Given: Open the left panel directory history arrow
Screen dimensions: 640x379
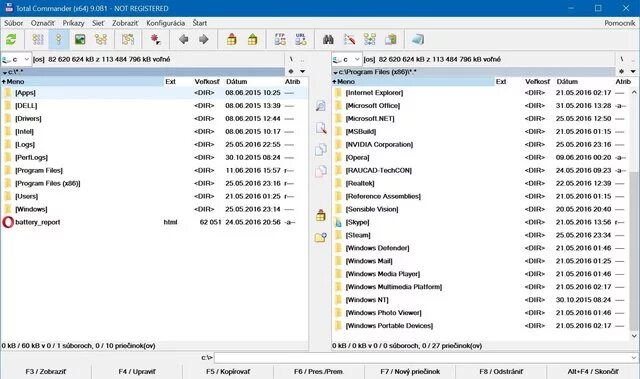Looking at the screenshot, I should (x=302, y=71).
